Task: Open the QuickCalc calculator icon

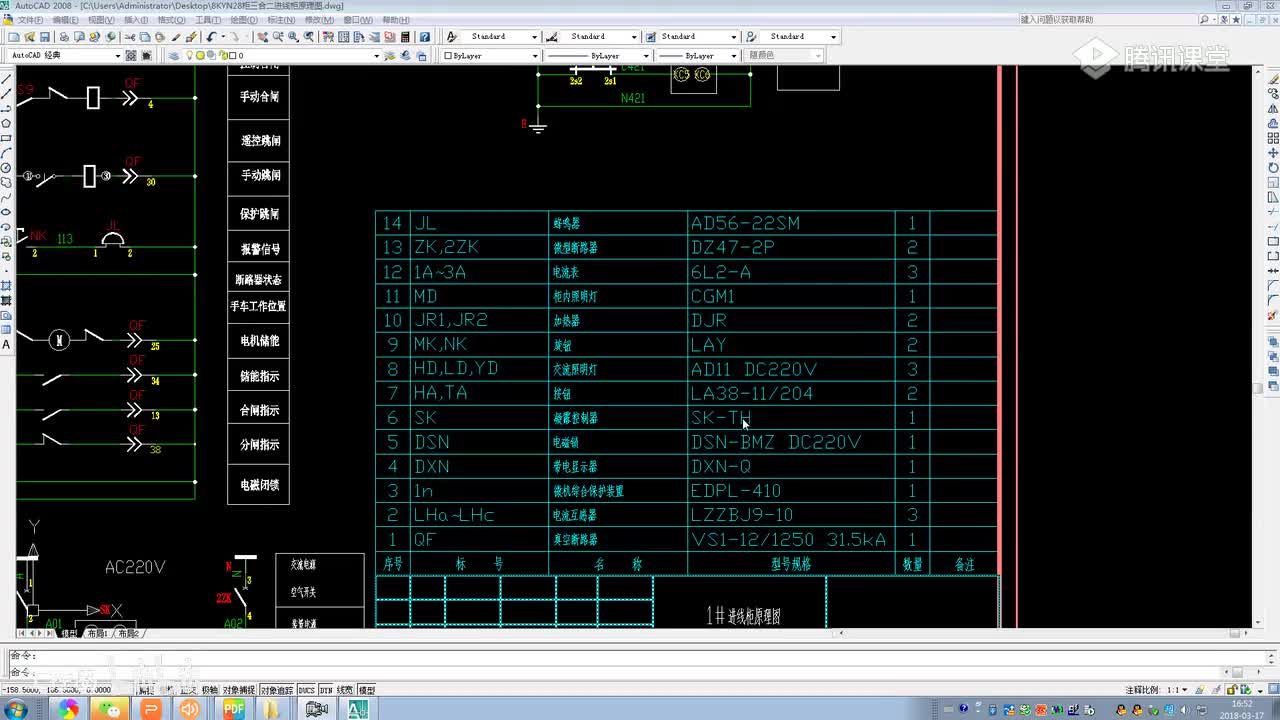Action: point(404,37)
